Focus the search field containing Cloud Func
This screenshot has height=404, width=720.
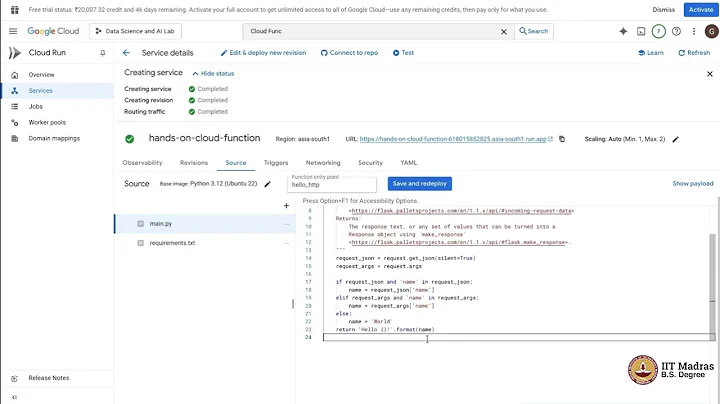pos(372,31)
